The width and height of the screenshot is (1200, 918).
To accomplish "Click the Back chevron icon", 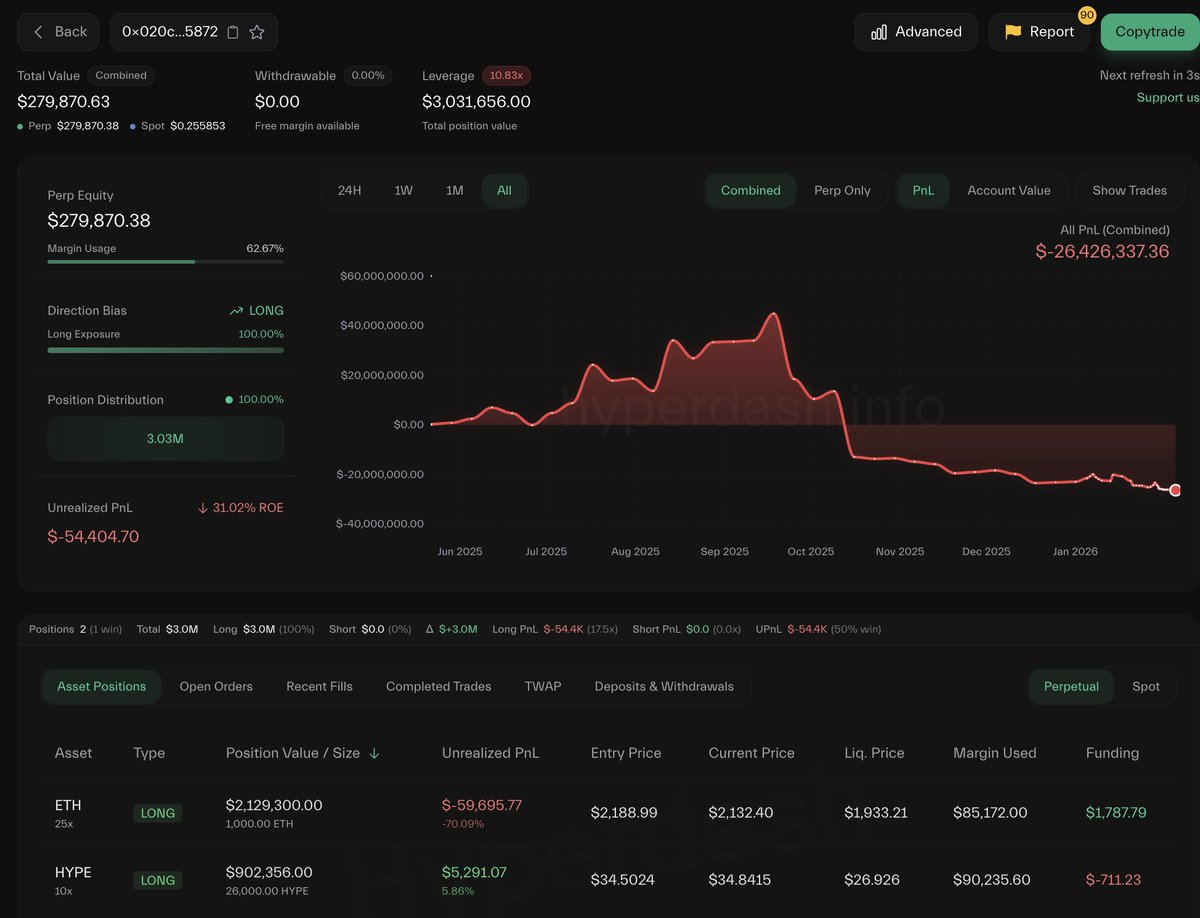I will pos(36,31).
